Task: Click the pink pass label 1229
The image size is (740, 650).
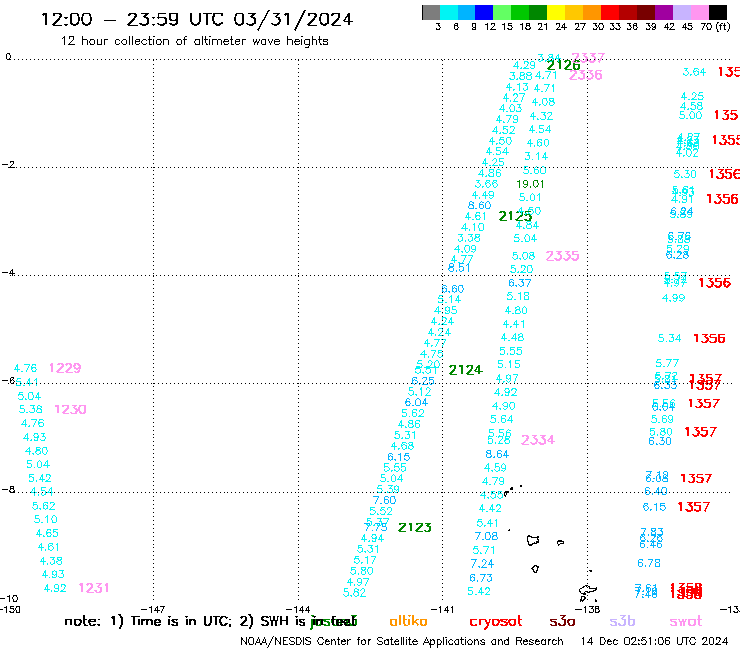Action: [x=65, y=368]
